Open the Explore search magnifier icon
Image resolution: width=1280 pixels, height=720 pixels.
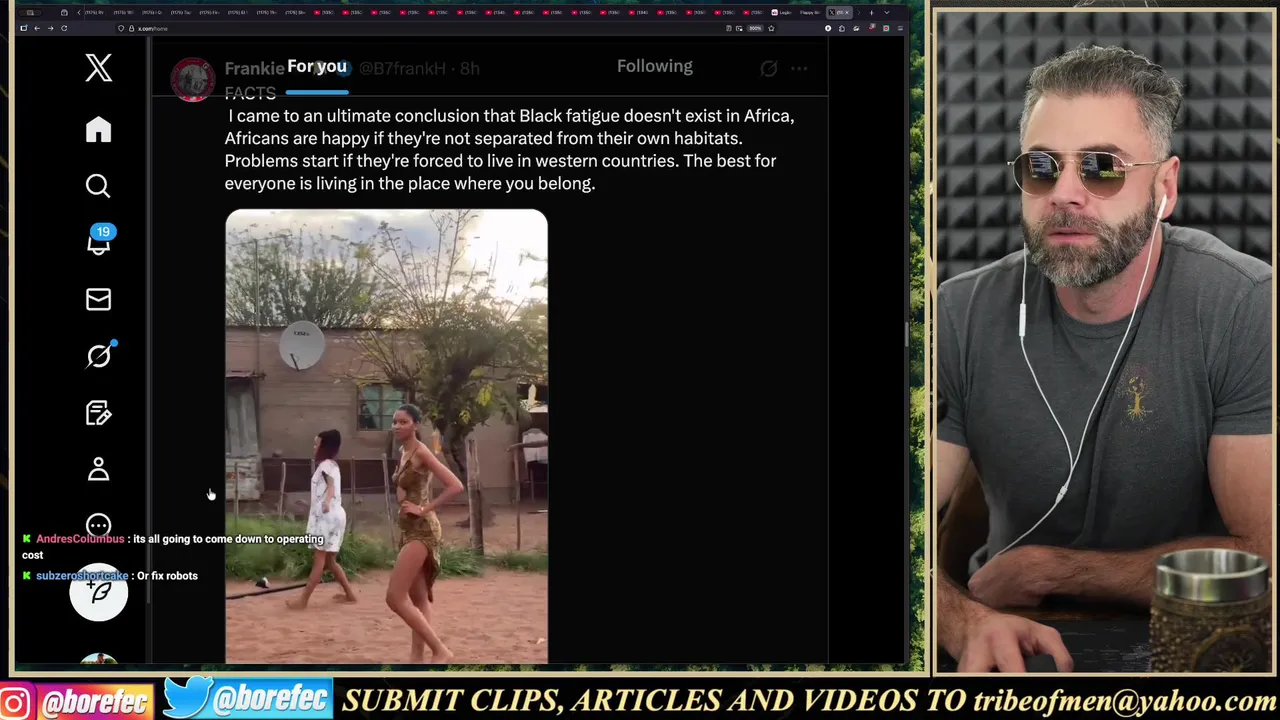tap(98, 186)
